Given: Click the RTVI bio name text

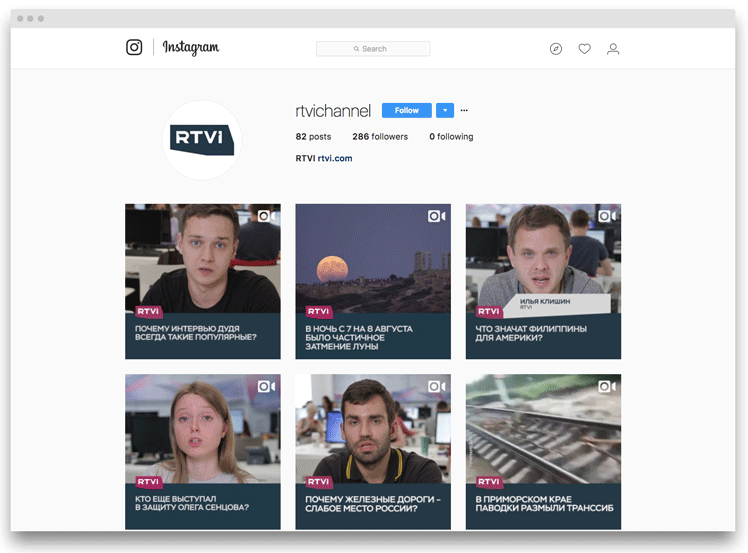Looking at the screenshot, I should [x=305, y=158].
